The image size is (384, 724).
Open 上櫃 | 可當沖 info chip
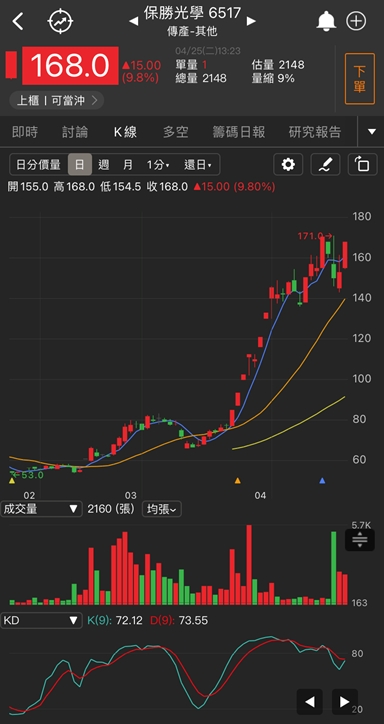tap(57, 100)
